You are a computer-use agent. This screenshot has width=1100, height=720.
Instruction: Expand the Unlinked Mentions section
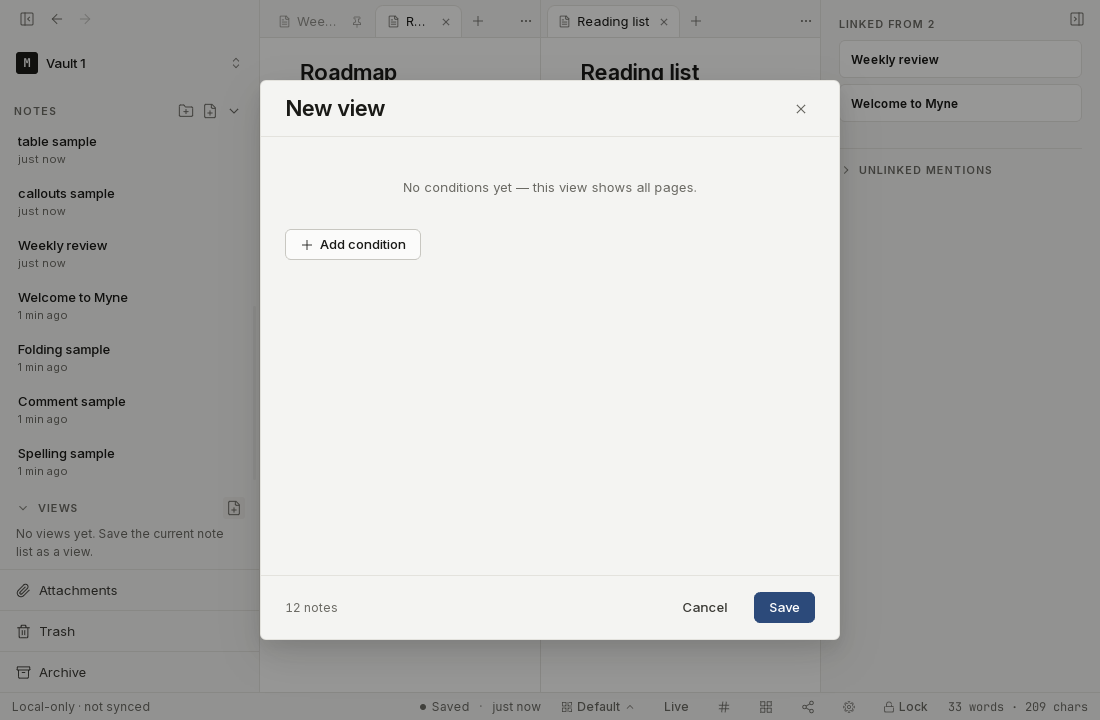click(x=918, y=170)
